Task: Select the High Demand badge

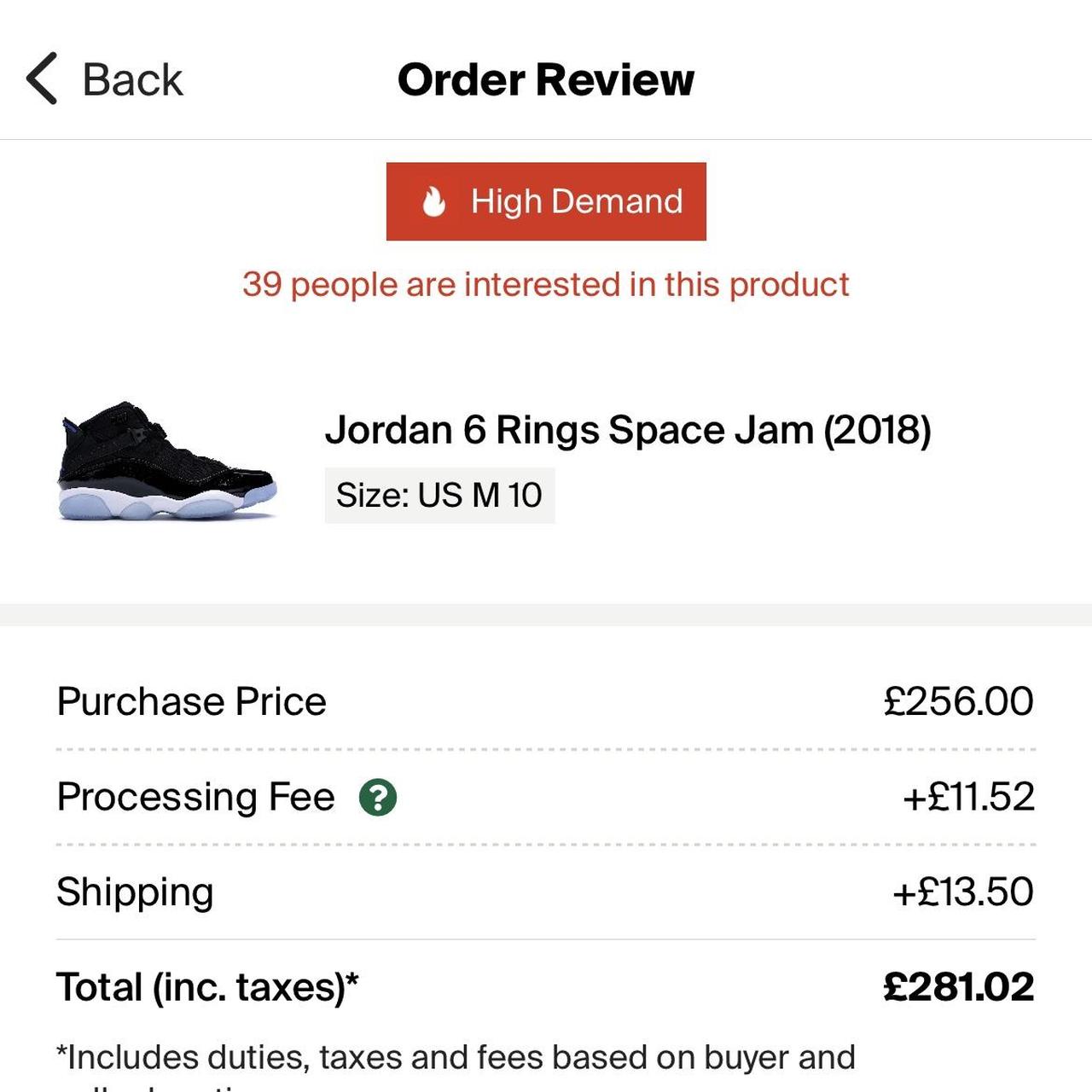Action: tap(546, 201)
